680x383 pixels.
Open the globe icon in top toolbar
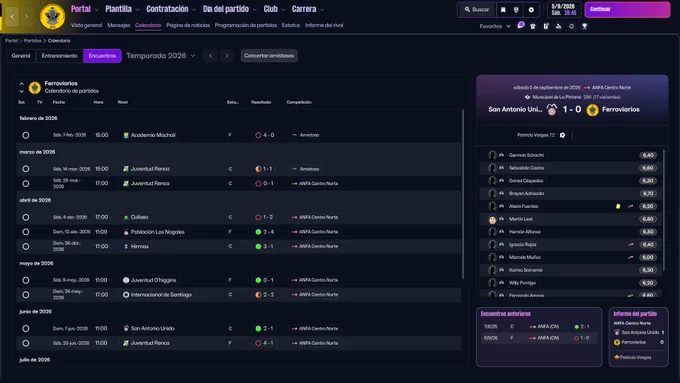(x=516, y=10)
